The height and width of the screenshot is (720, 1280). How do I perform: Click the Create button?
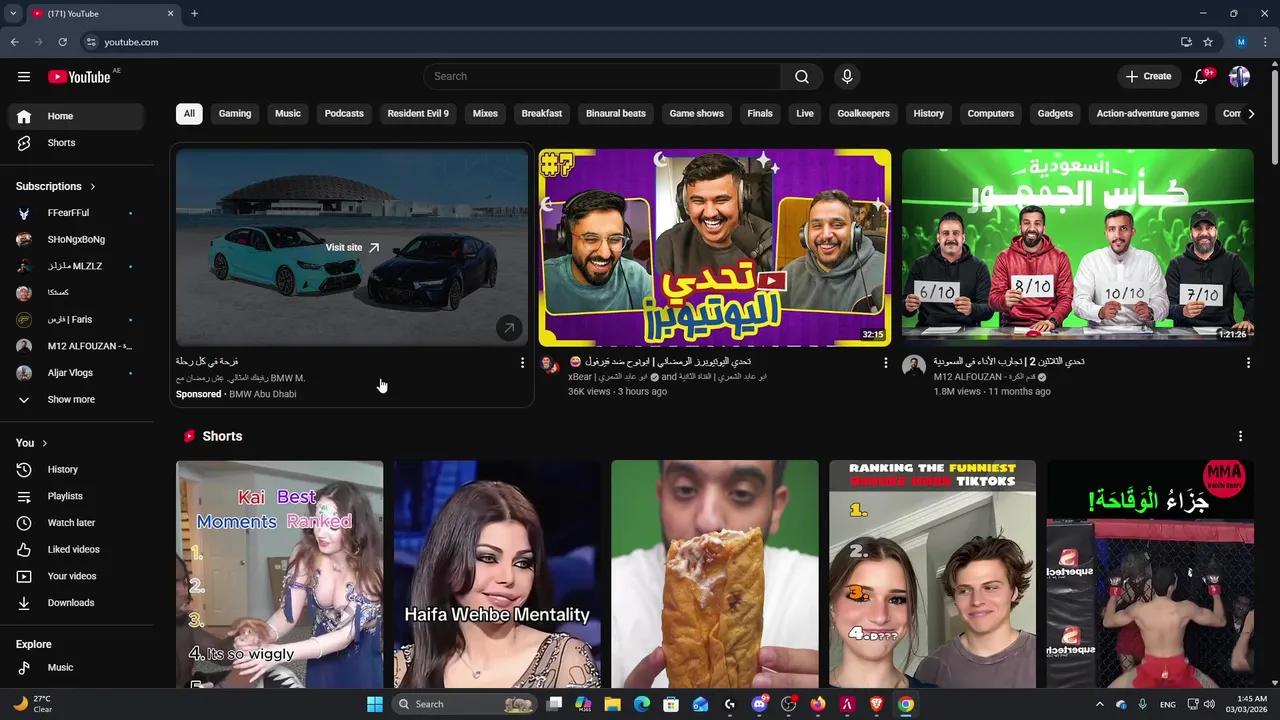point(1148,77)
